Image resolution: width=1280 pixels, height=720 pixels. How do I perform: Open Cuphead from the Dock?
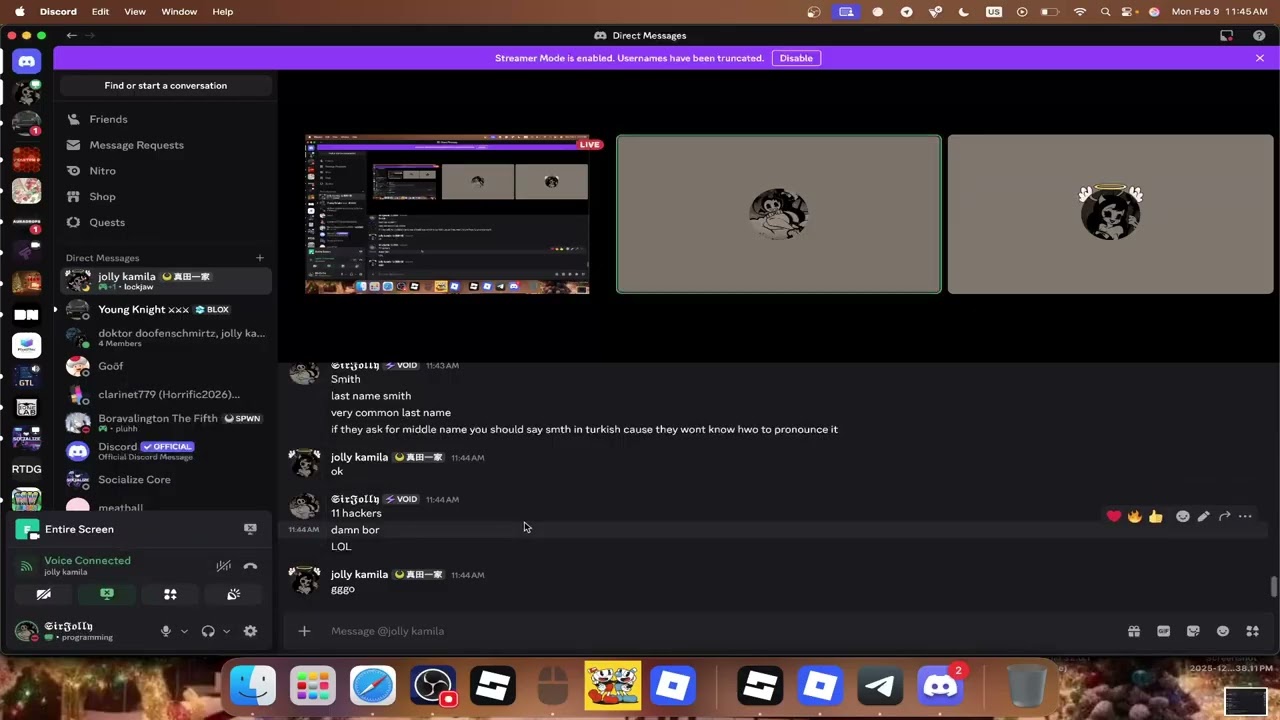click(x=612, y=686)
